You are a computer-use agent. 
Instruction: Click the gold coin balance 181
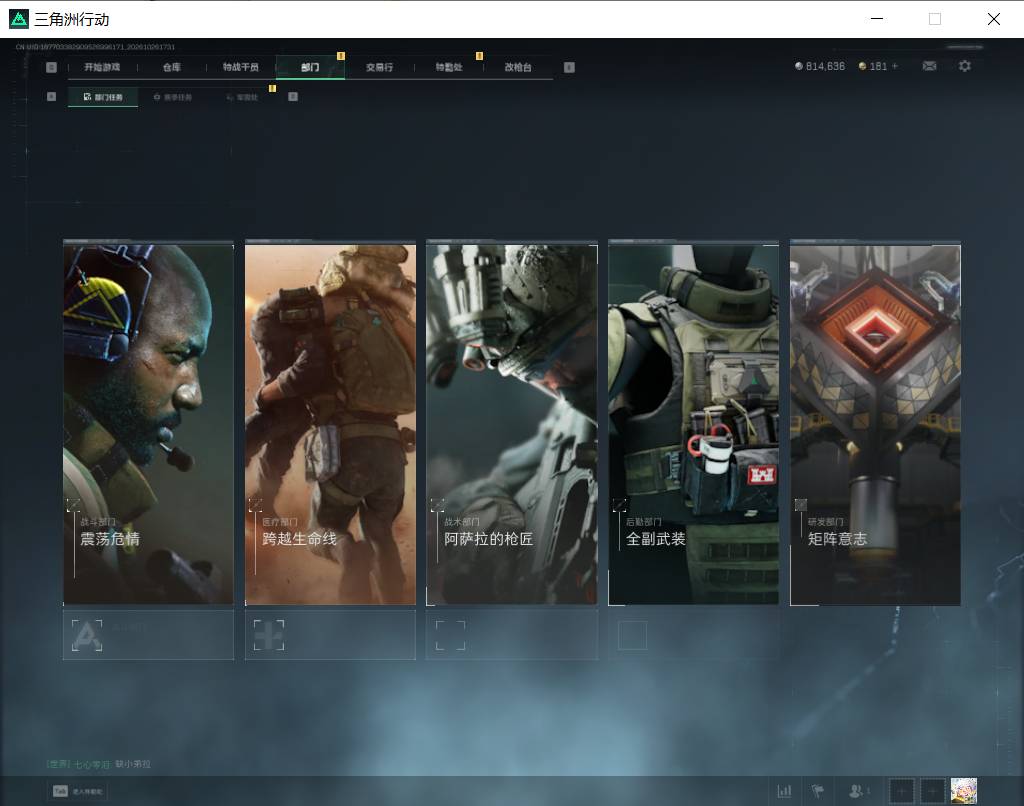872,66
